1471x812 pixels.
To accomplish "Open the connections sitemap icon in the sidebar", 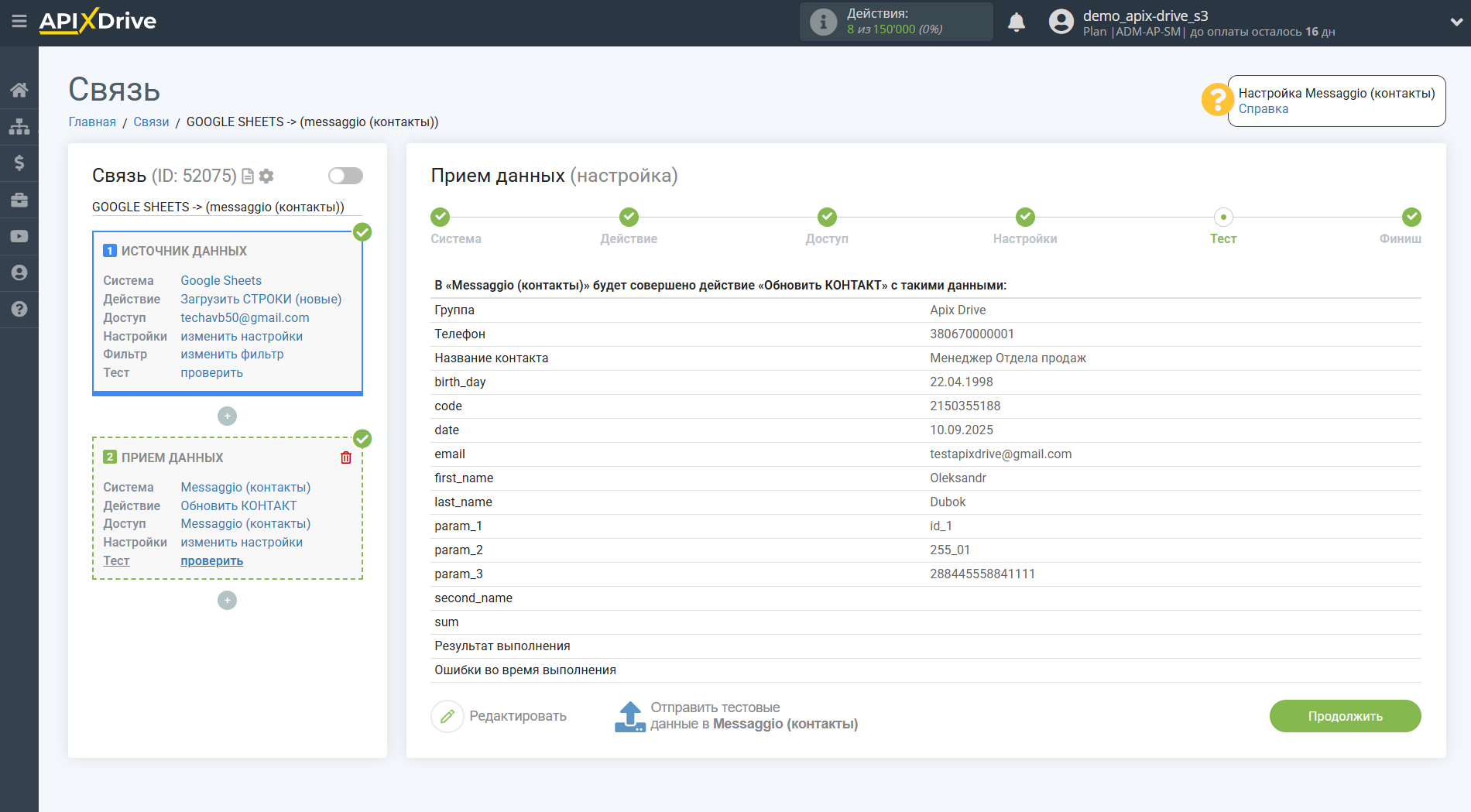I will [19, 126].
